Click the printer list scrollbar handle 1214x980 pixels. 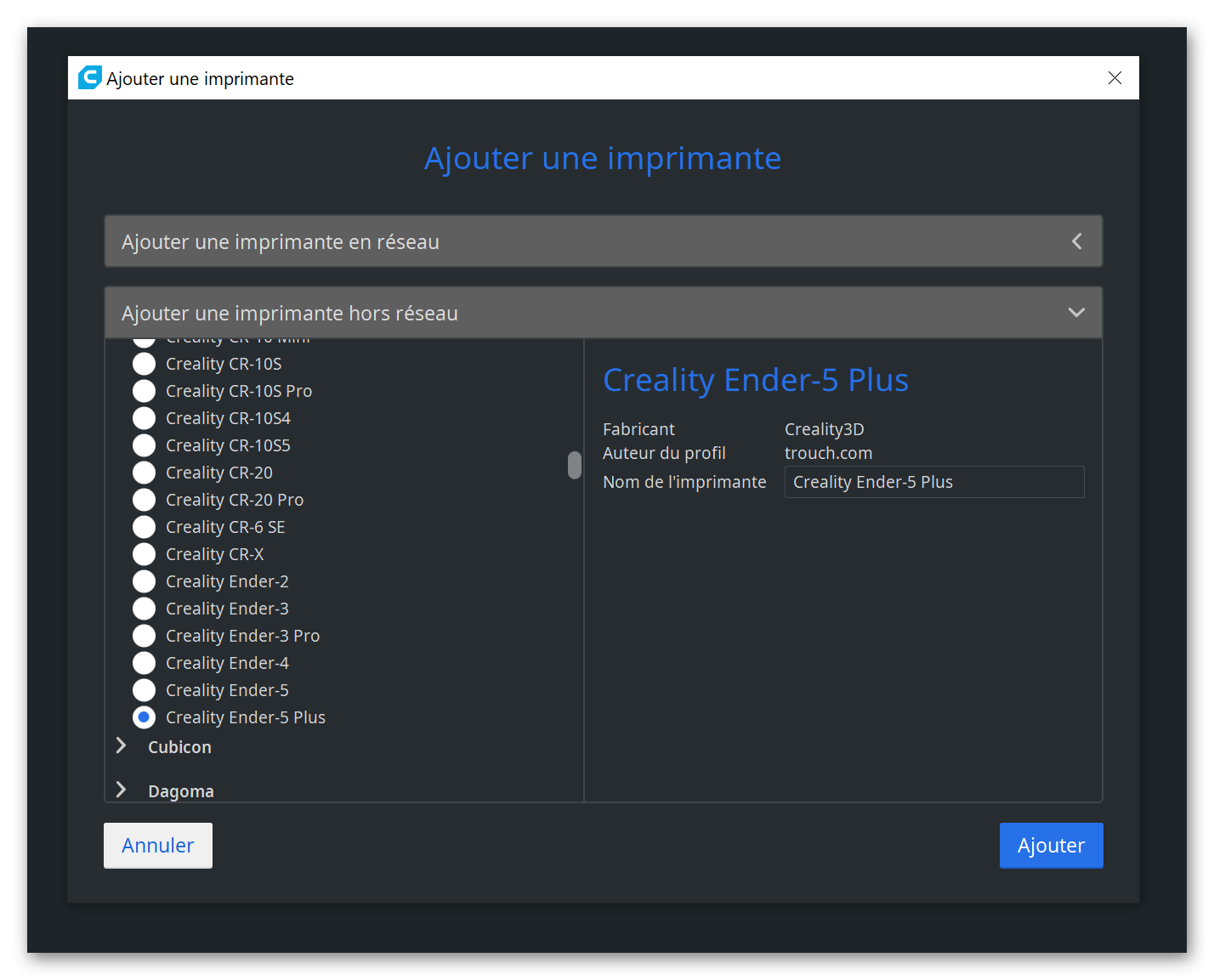point(575,465)
